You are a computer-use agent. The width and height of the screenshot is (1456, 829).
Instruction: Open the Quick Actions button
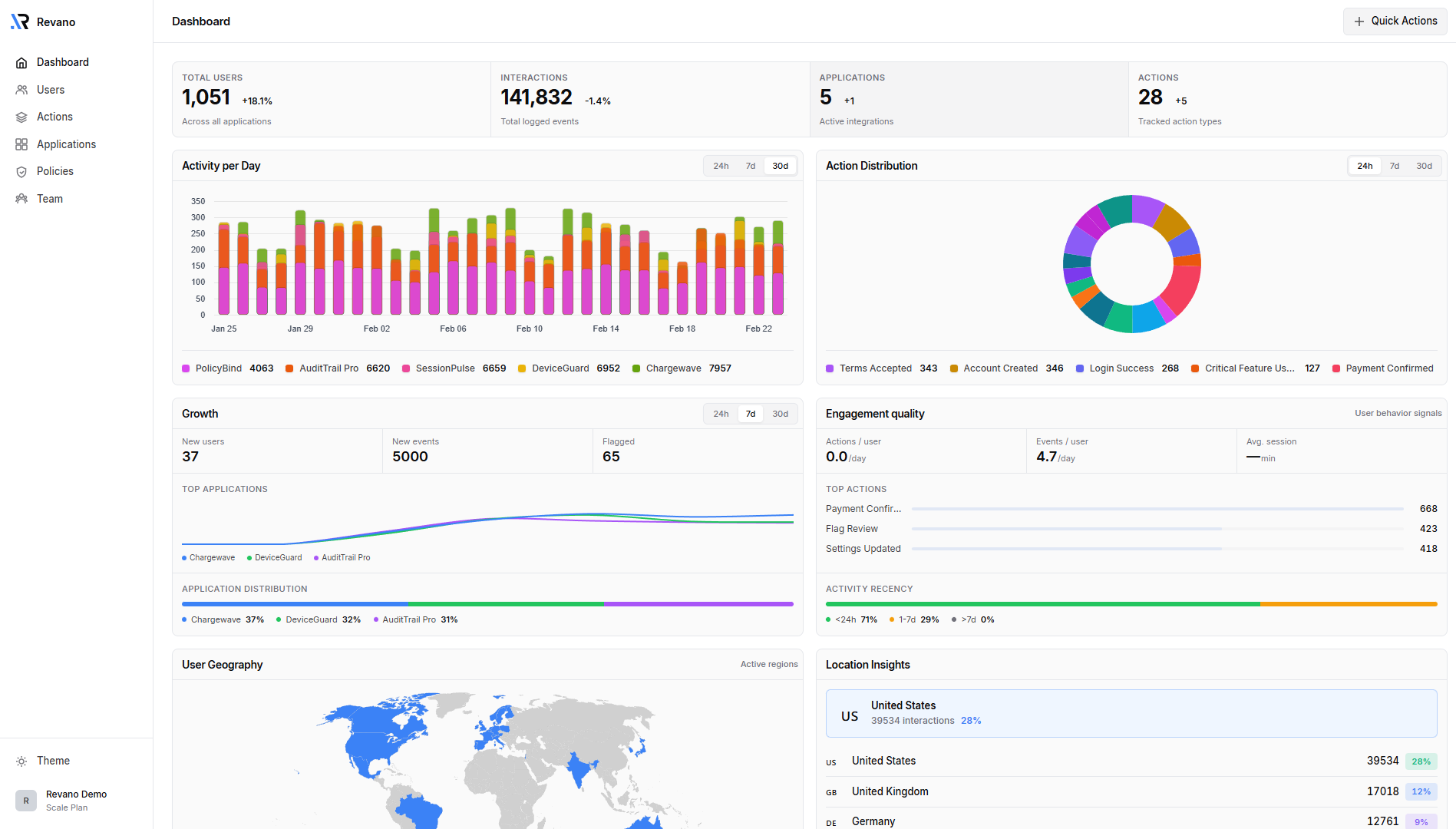[1395, 21]
